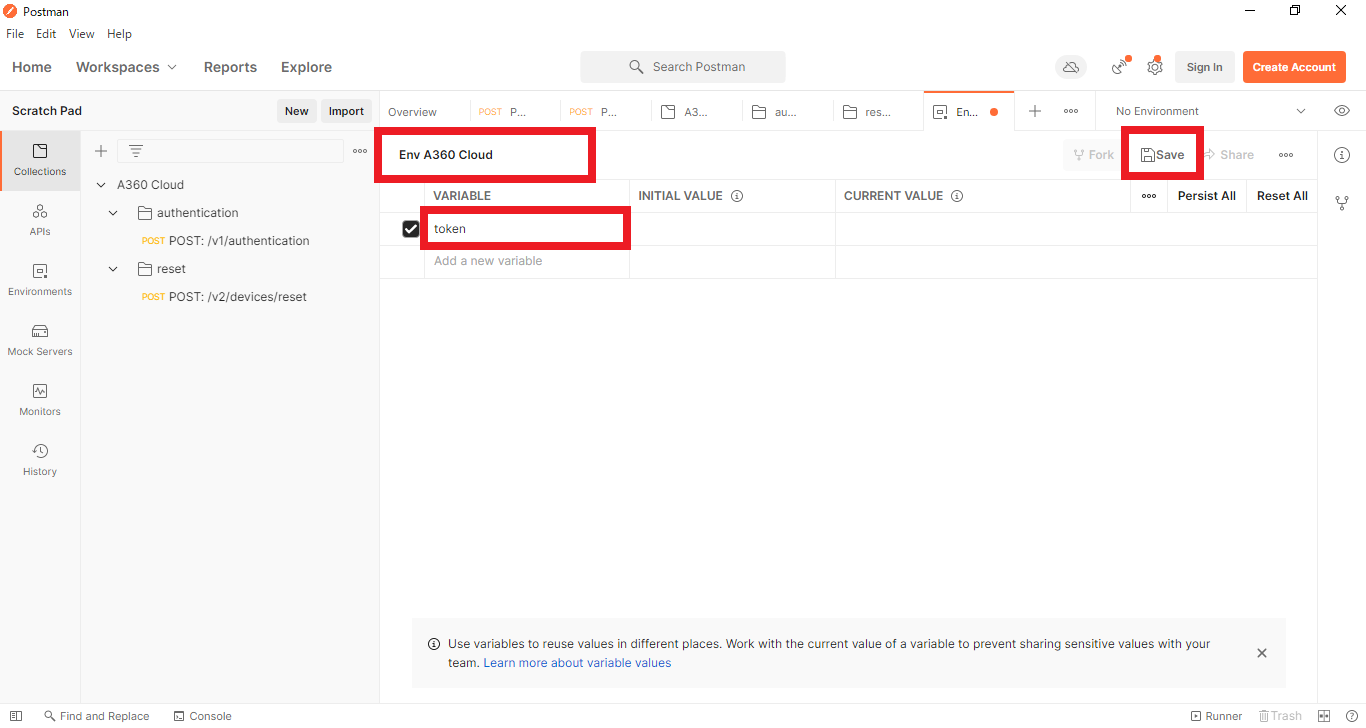1366x728 pixels.
Task: Go to Home in the top navigation
Action: coord(32,67)
